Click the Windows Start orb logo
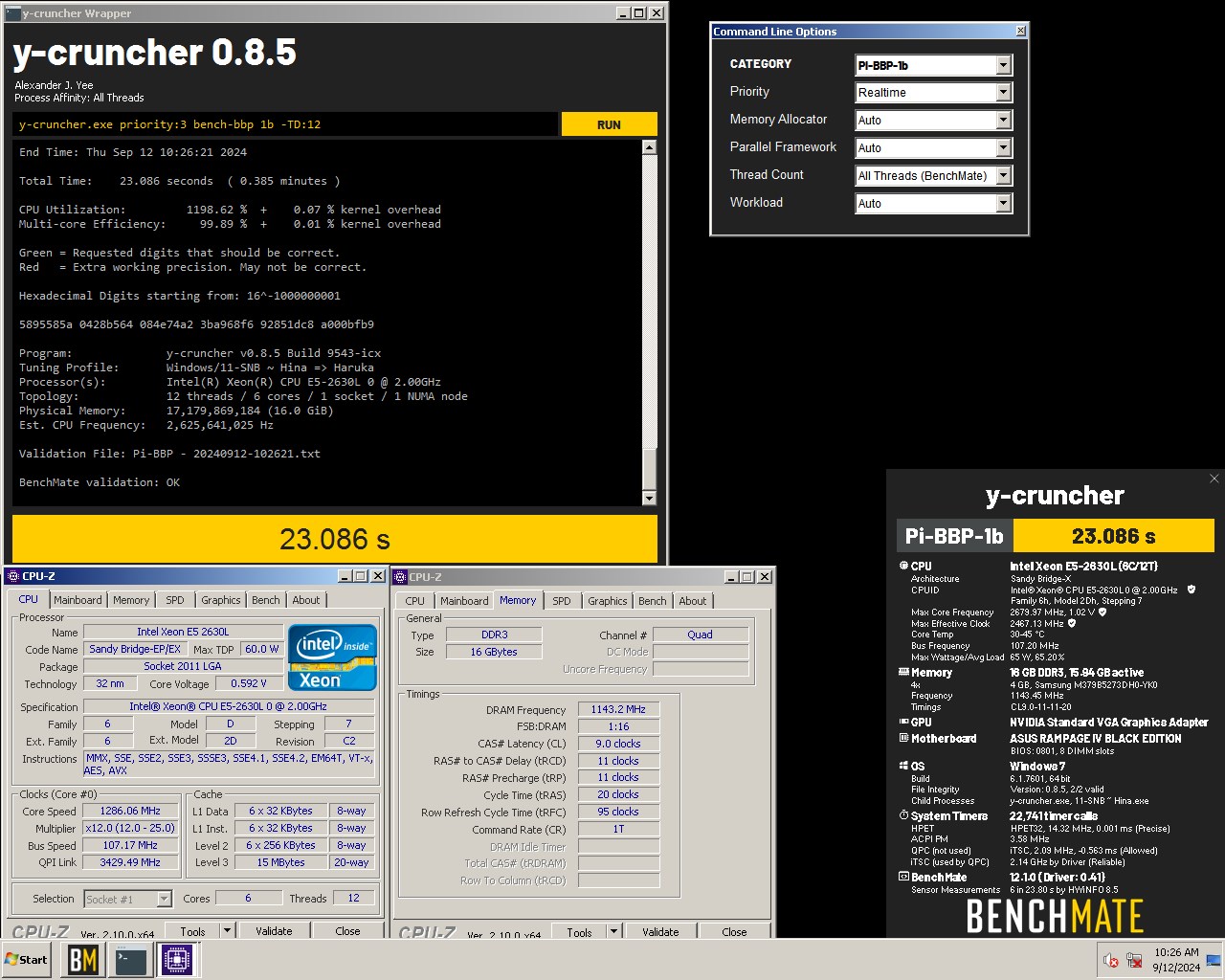Viewport: 1225px width, 980px height. [x=11, y=959]
